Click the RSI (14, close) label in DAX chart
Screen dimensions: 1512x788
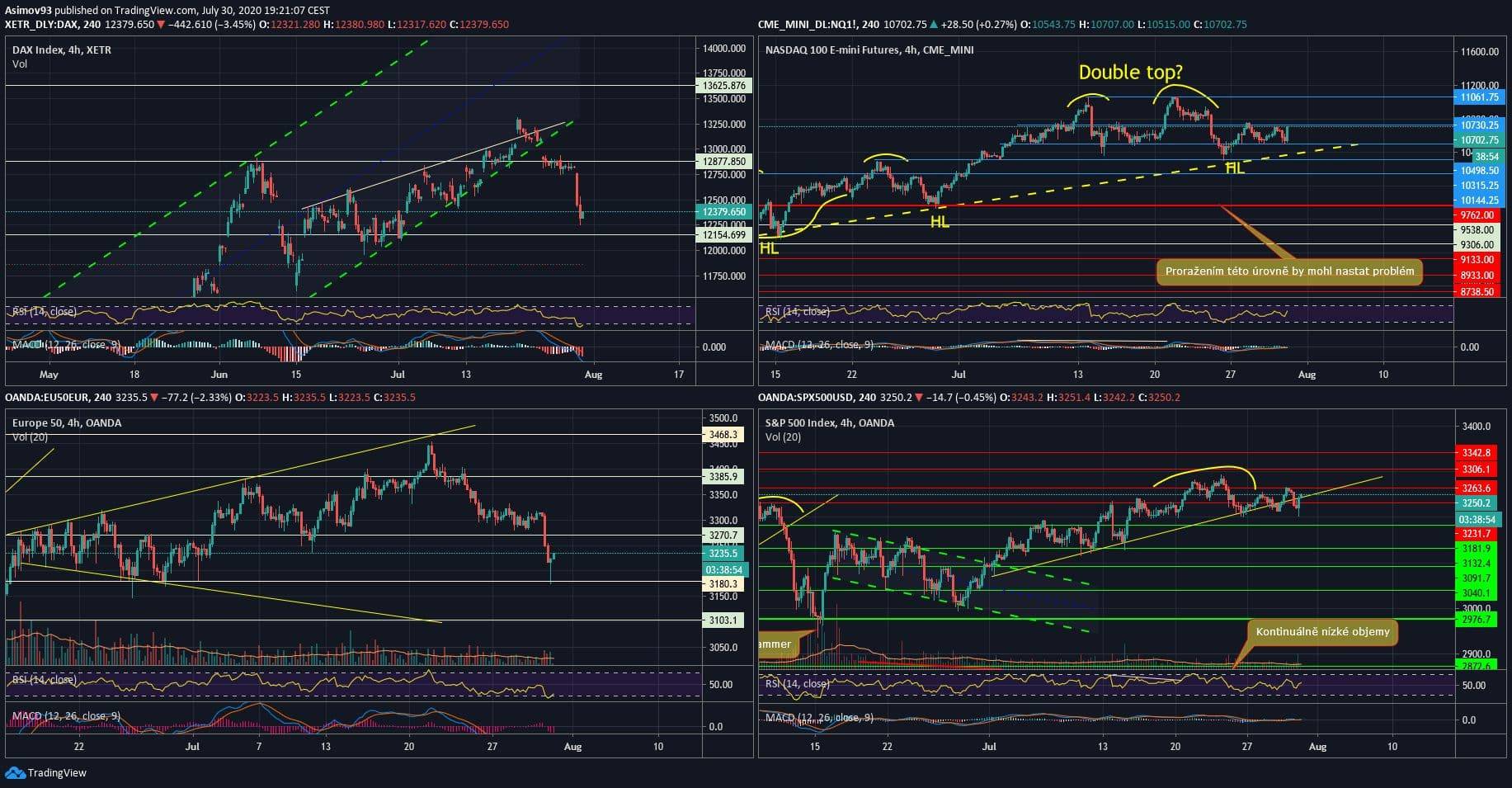[x=45, y=311]
